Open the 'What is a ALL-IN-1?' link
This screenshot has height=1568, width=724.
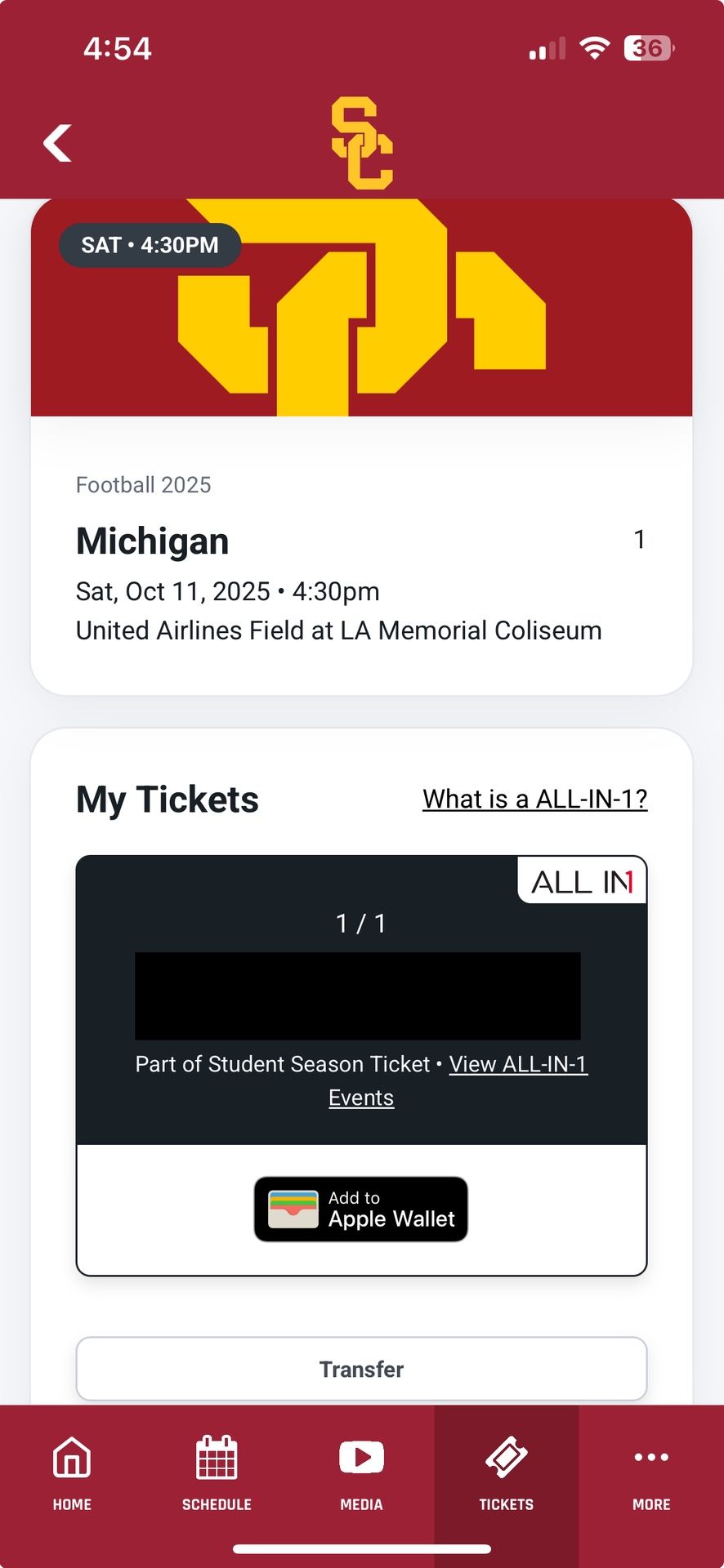click(x=534, y=799)
